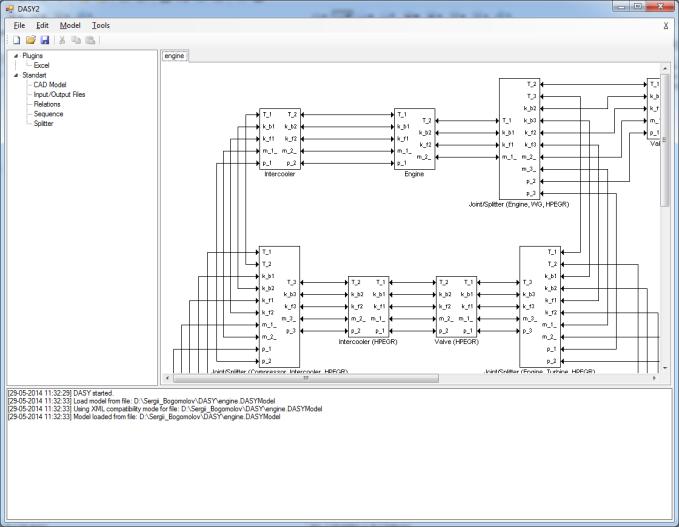
Task: Select the Plugins tree item
Action: (32, 55)
